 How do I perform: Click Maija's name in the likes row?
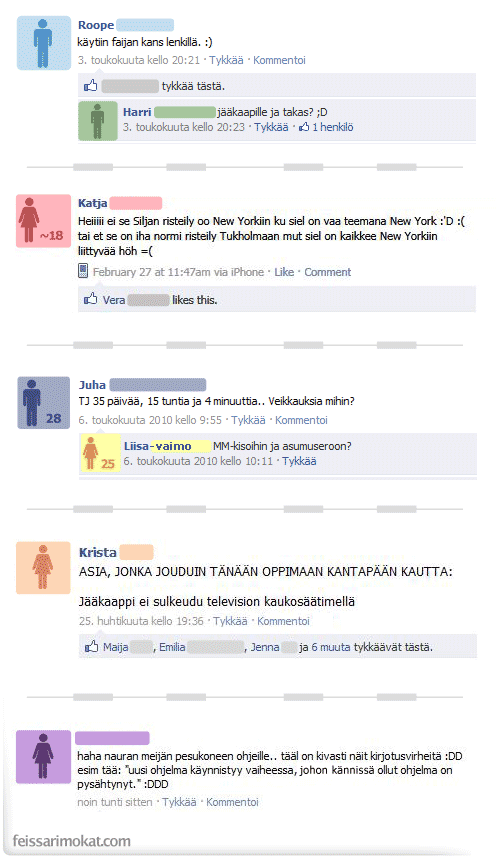[x=116, y=647]
